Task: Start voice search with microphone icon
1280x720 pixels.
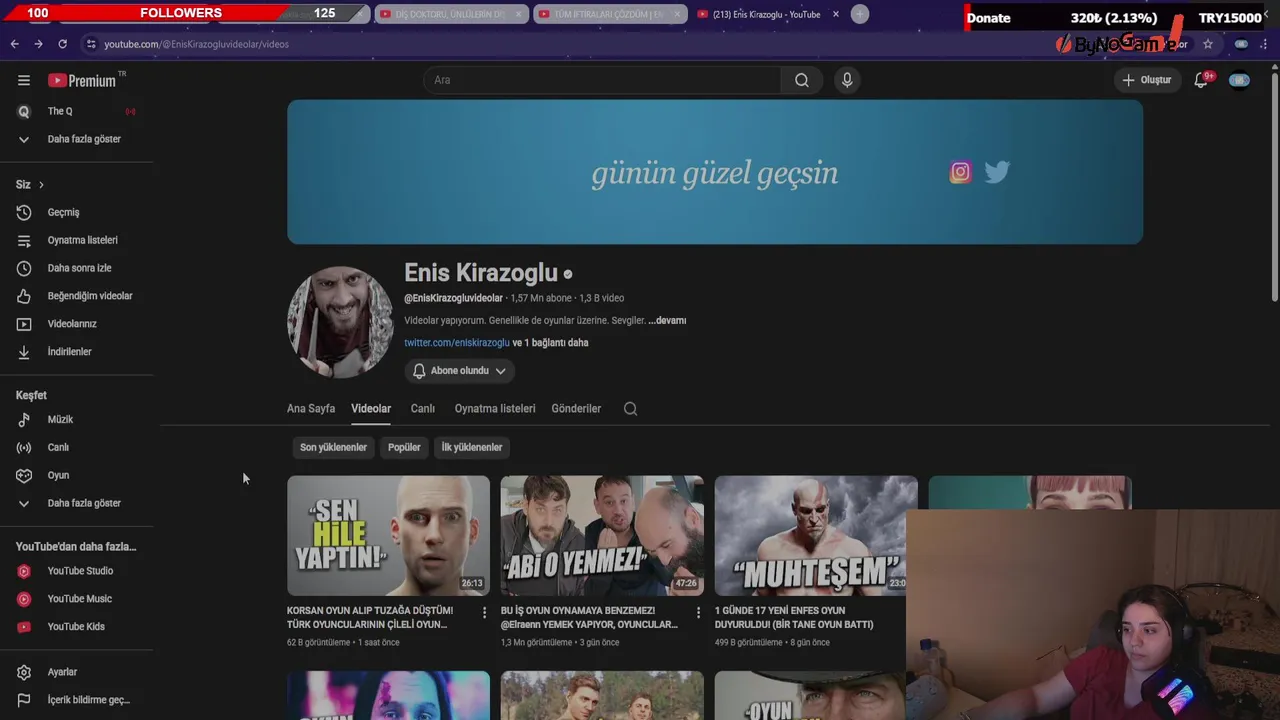Action: [847, 80]
